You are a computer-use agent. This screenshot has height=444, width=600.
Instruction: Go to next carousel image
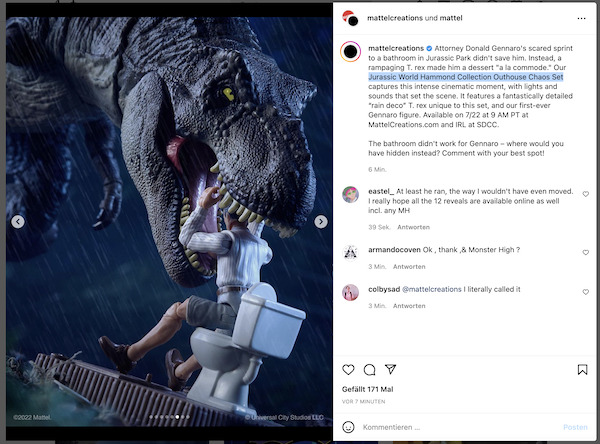click(321, 222)
